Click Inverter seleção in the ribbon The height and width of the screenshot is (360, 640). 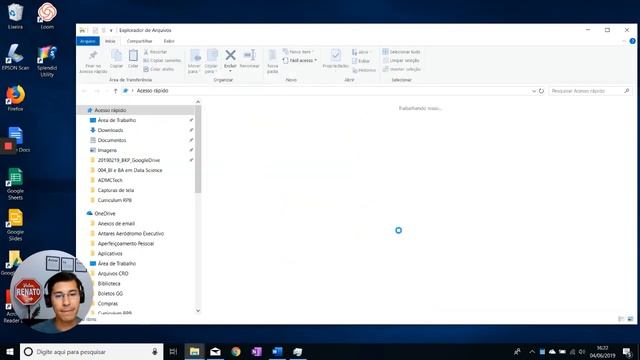click(x=402, y=69)
